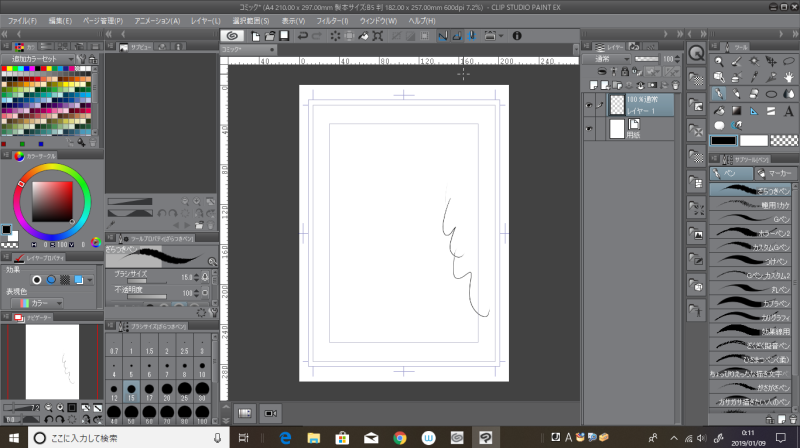Image resolution: width=800 pixels, height=448 pixels.
Task: Click the CLIP STUDIO spiral icon
Action: pyautogui.click(x=233, y=35)
